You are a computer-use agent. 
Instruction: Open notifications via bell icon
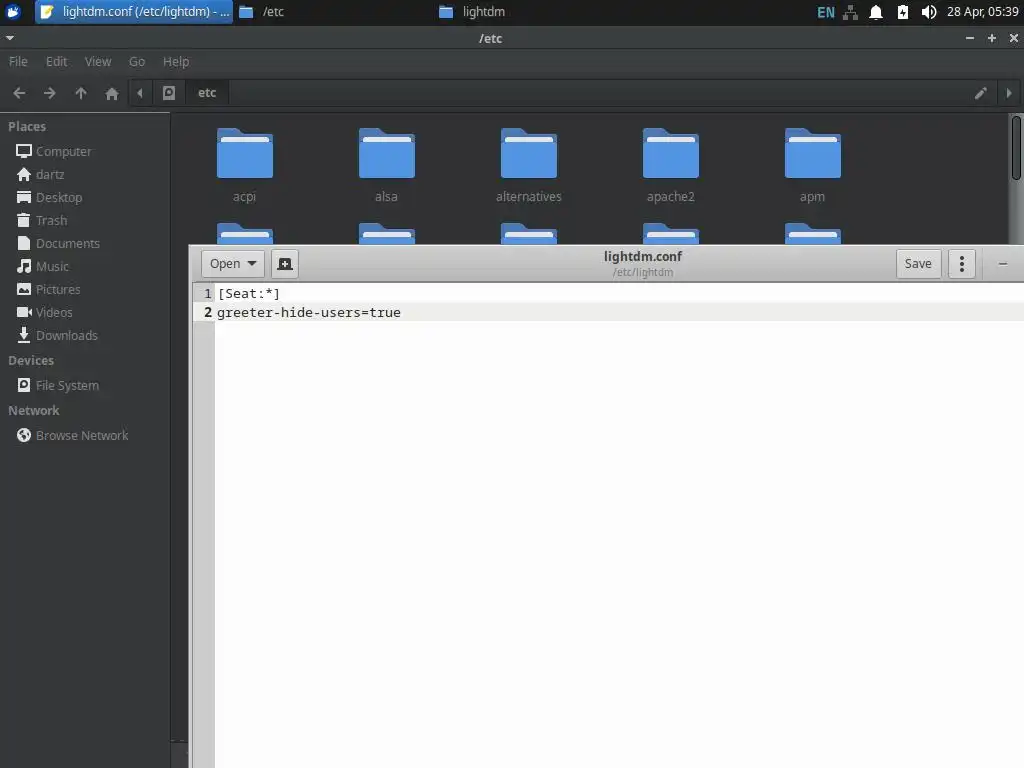pos(876,12)
